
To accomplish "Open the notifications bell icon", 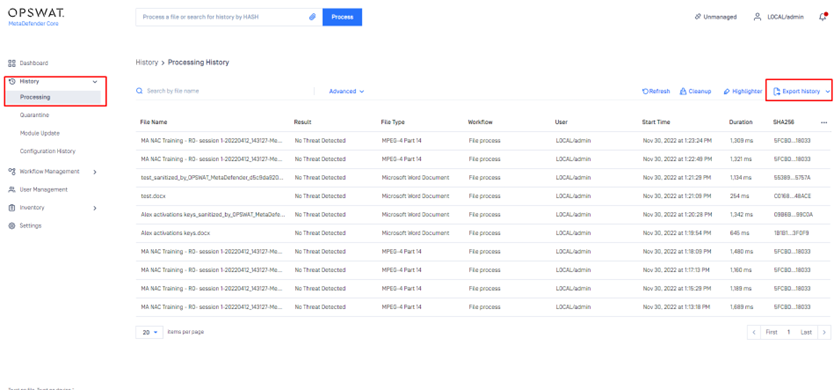I will point(822,17).
